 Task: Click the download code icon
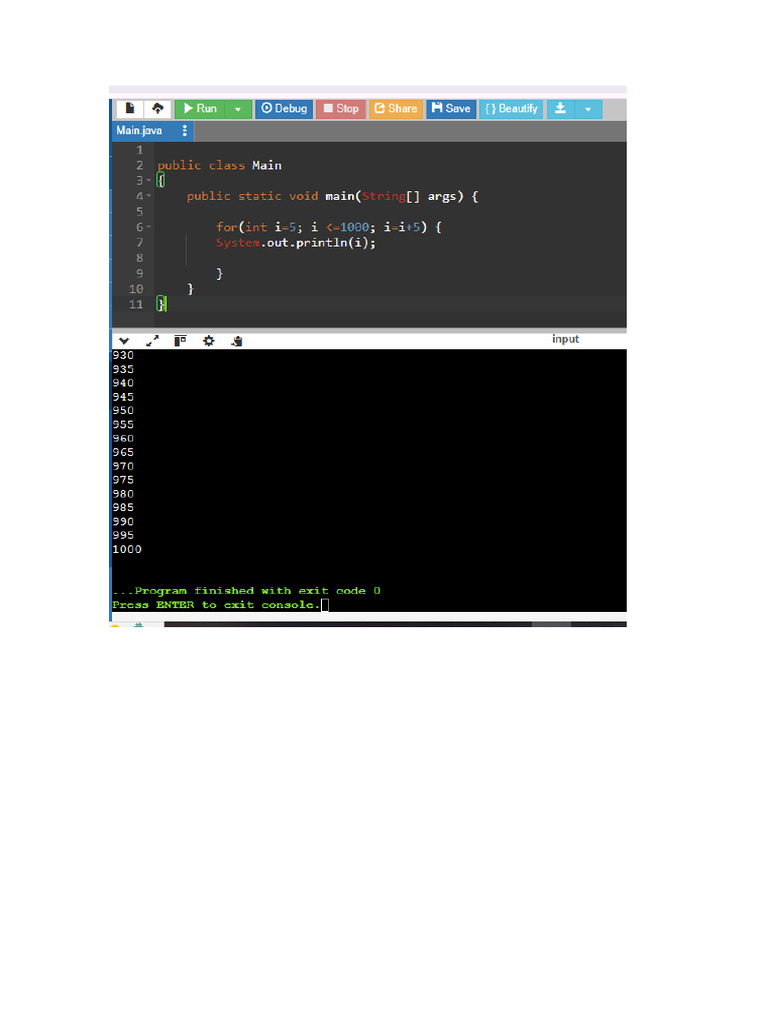560,108
